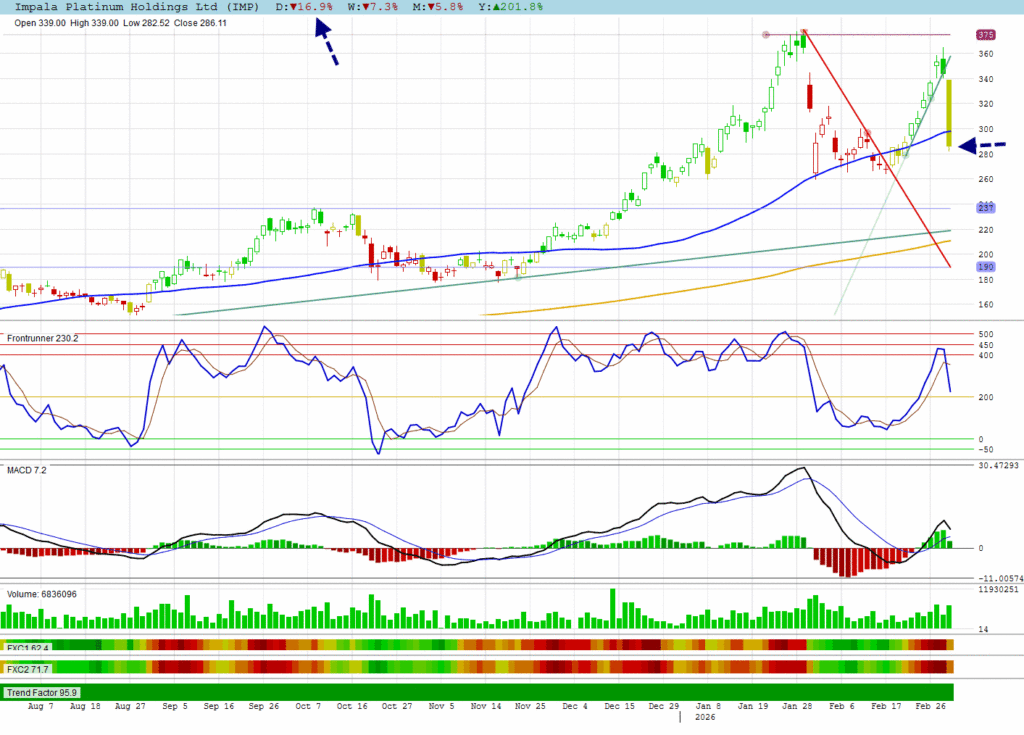1024x735 pixels.
Task: Select the large yellow latest candlestick
Action: [948, 114]
